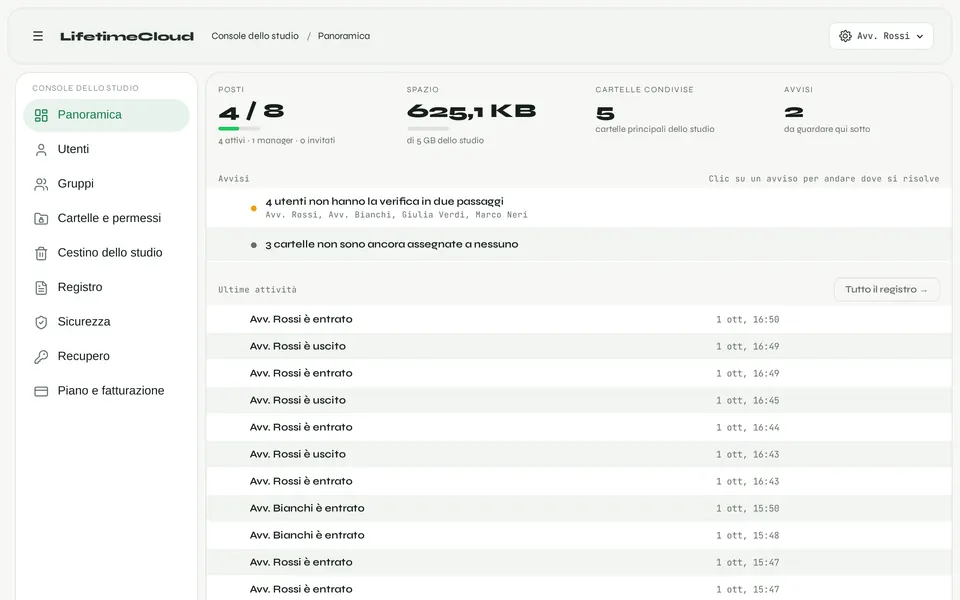This screenshot has height=600, width=960.
Task: Click 'da guardare qui sotto' caption
Action: point(827,129)
